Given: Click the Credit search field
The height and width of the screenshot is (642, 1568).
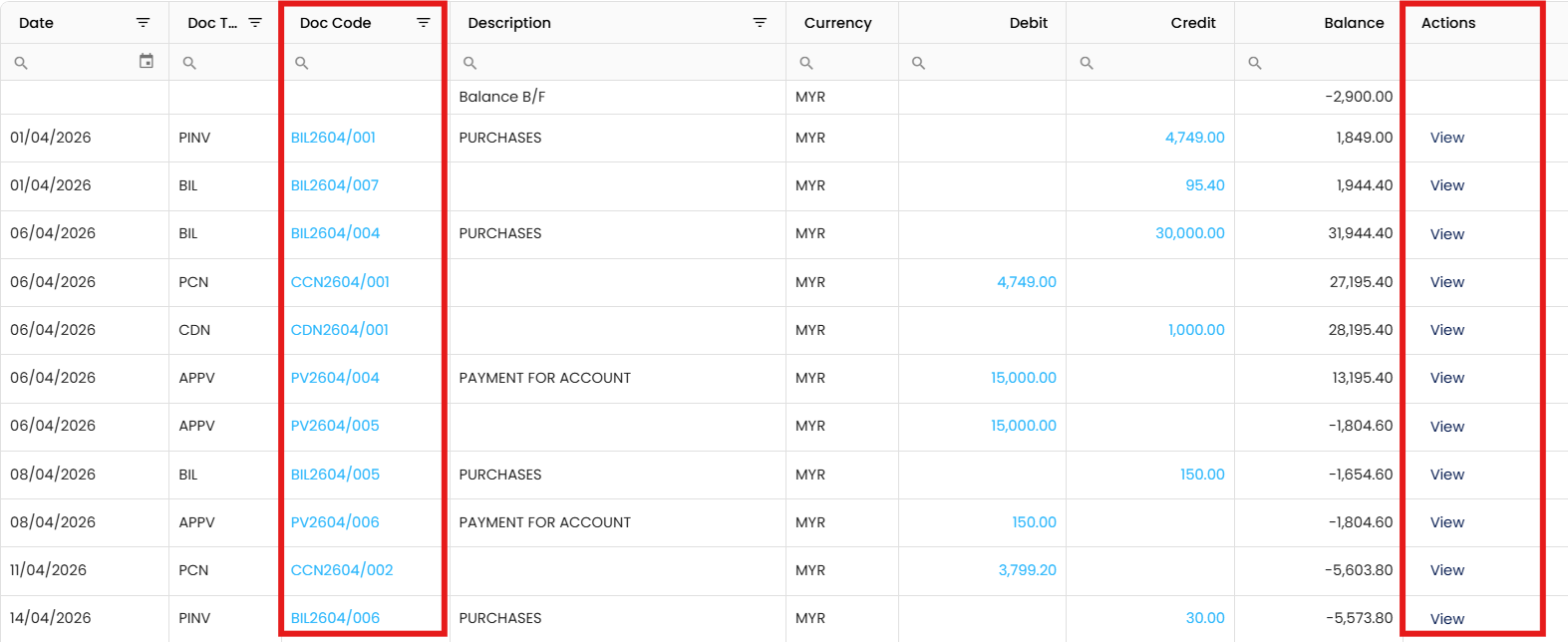Looking at the screenshot, I should (1156, 63).
